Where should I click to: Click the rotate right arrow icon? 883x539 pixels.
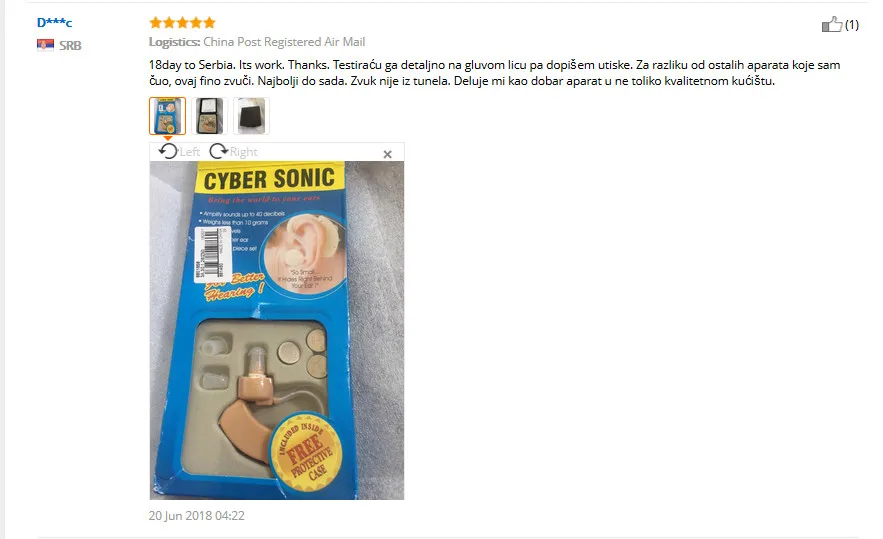pos(218,151)
